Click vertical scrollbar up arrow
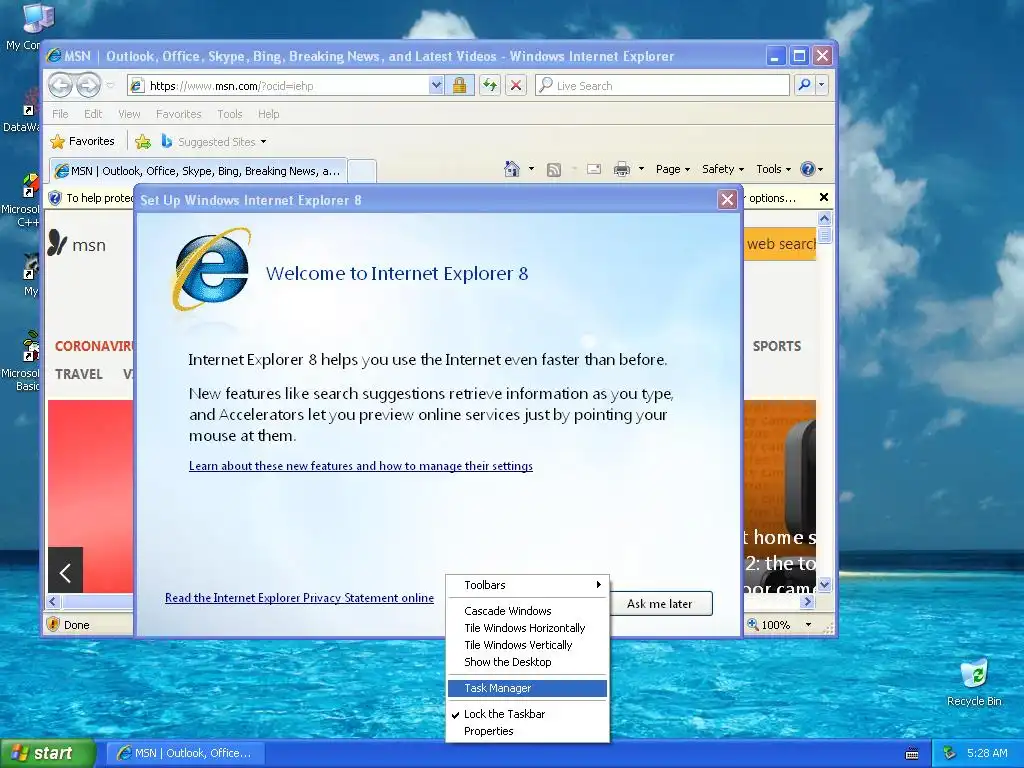 824,218
